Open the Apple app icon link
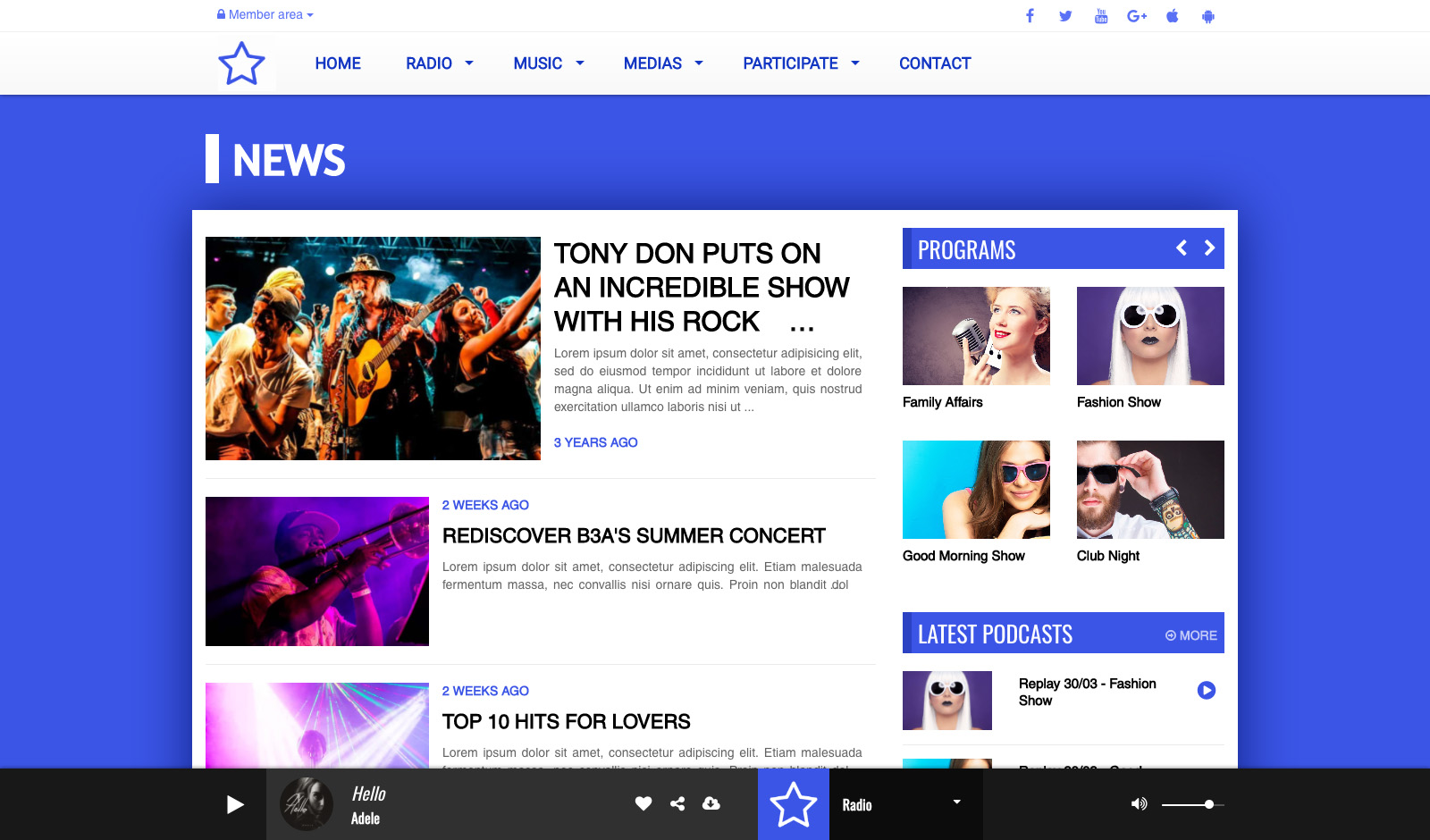 pyautogui.click(x=1173, y=16)
